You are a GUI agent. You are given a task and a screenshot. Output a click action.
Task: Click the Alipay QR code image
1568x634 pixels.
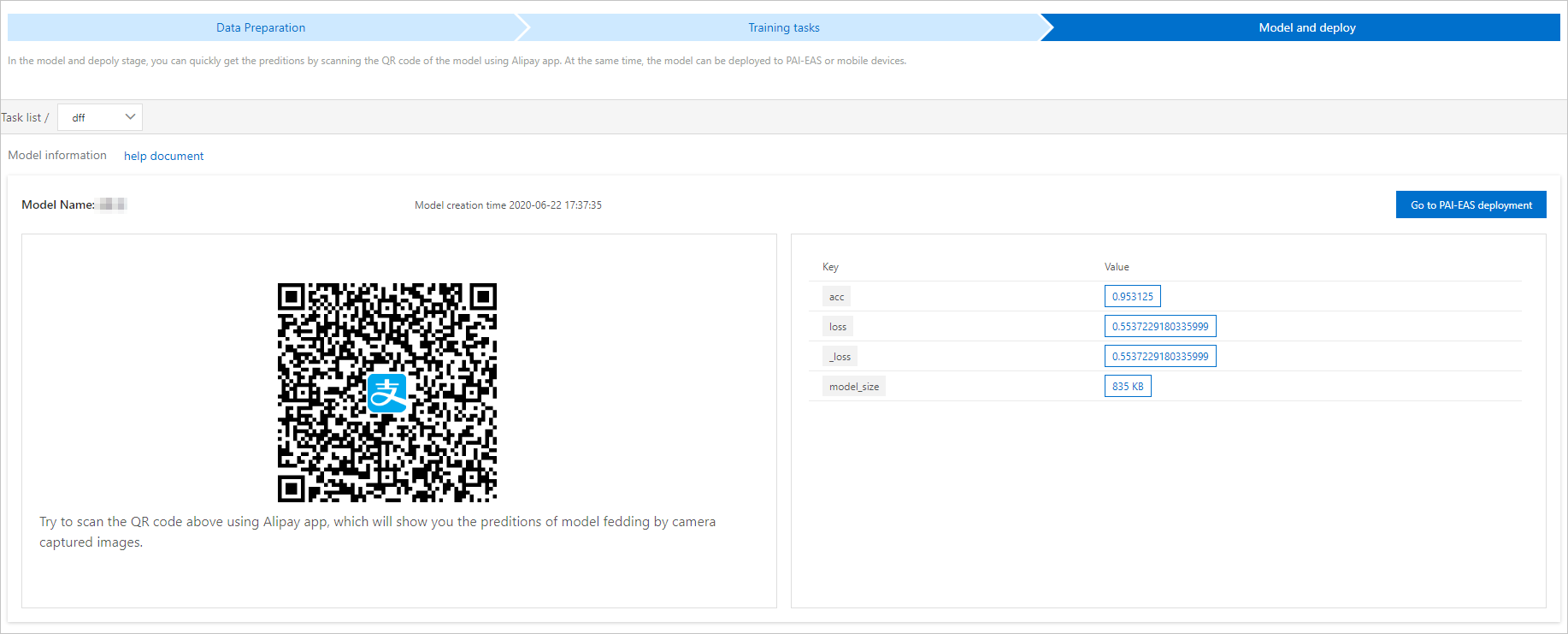[387, 393]
